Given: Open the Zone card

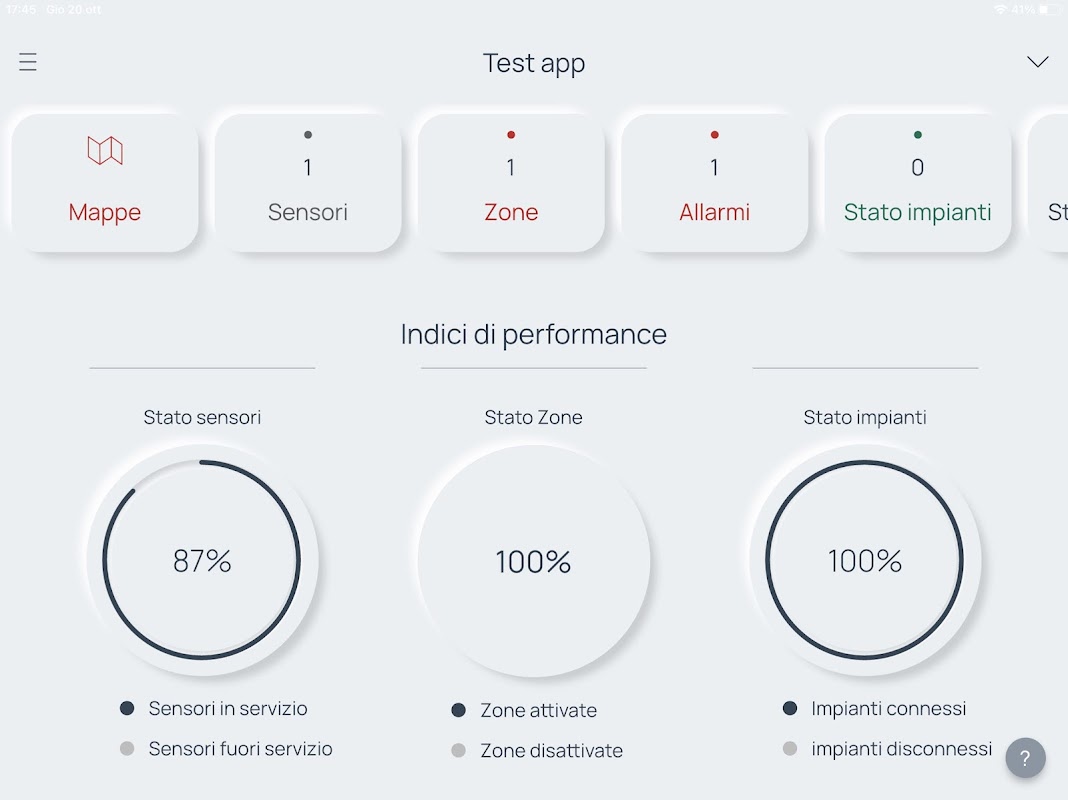Looking at the screenshot, I should click(511, 182).
